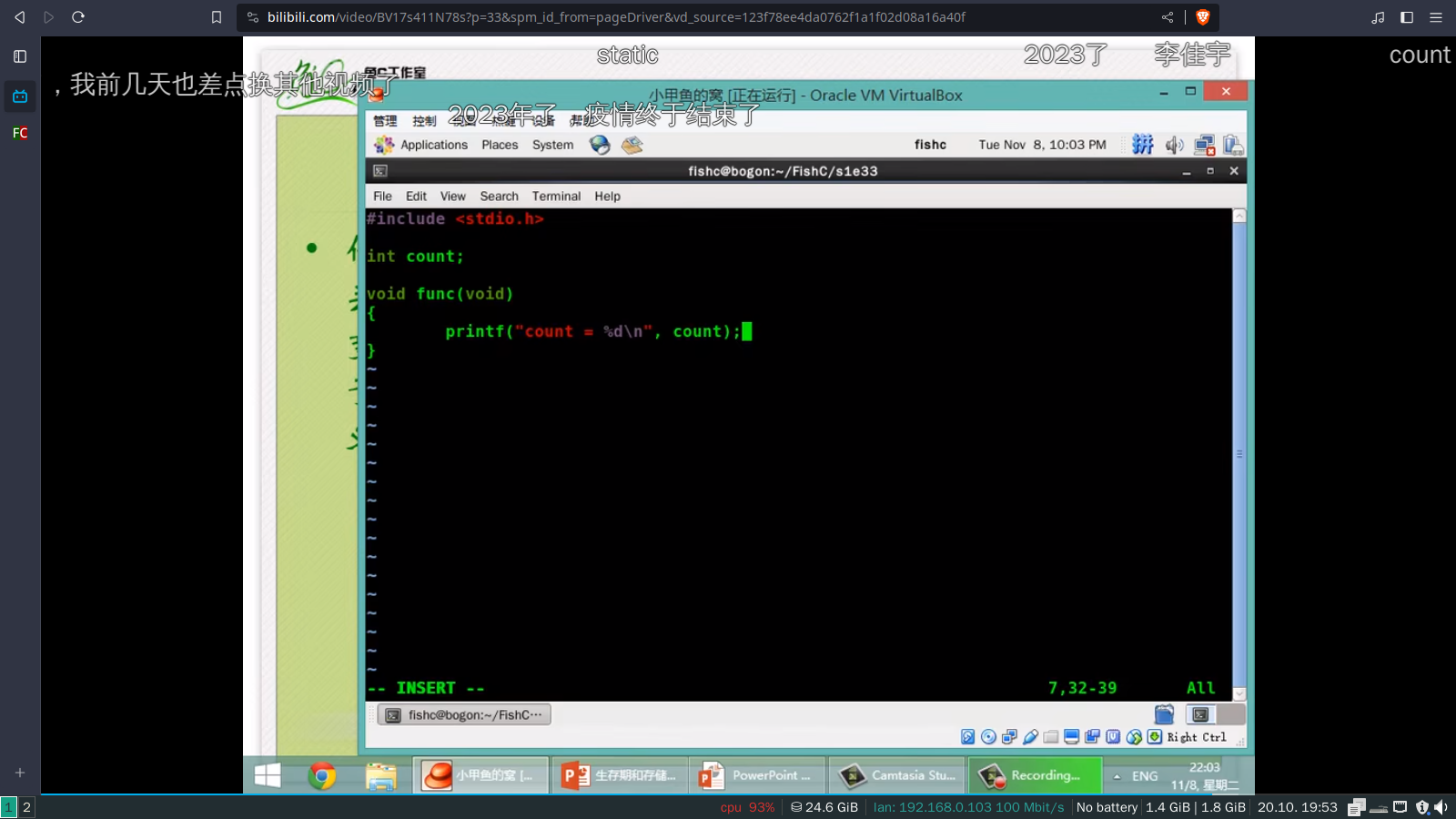Image resolution: width=1456 pixels, height=819 pixels.
Task: Select the FC sidebar tab
Action: point(20,133)
